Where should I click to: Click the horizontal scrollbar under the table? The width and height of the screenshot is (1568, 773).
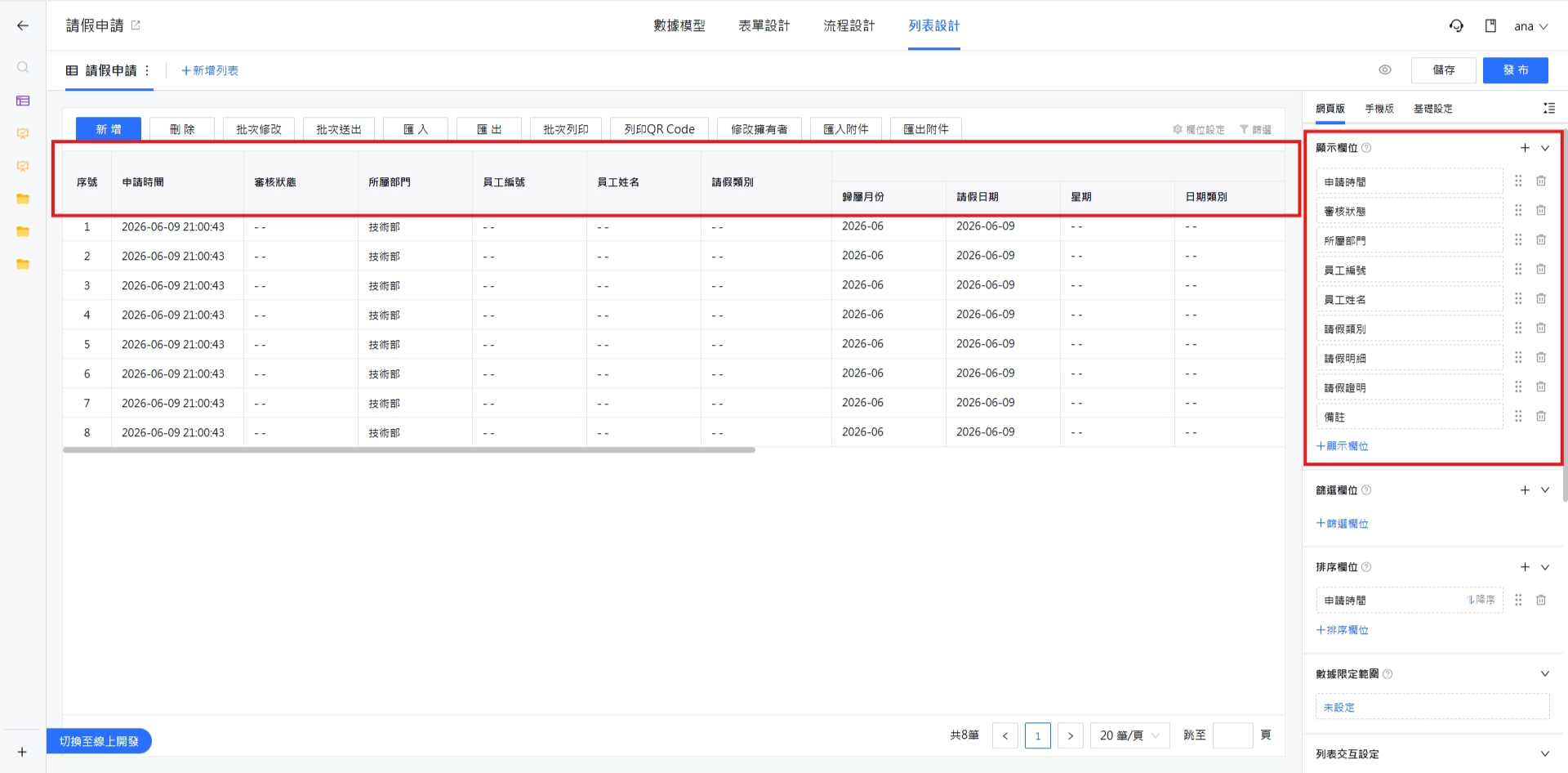coord(409,450)
